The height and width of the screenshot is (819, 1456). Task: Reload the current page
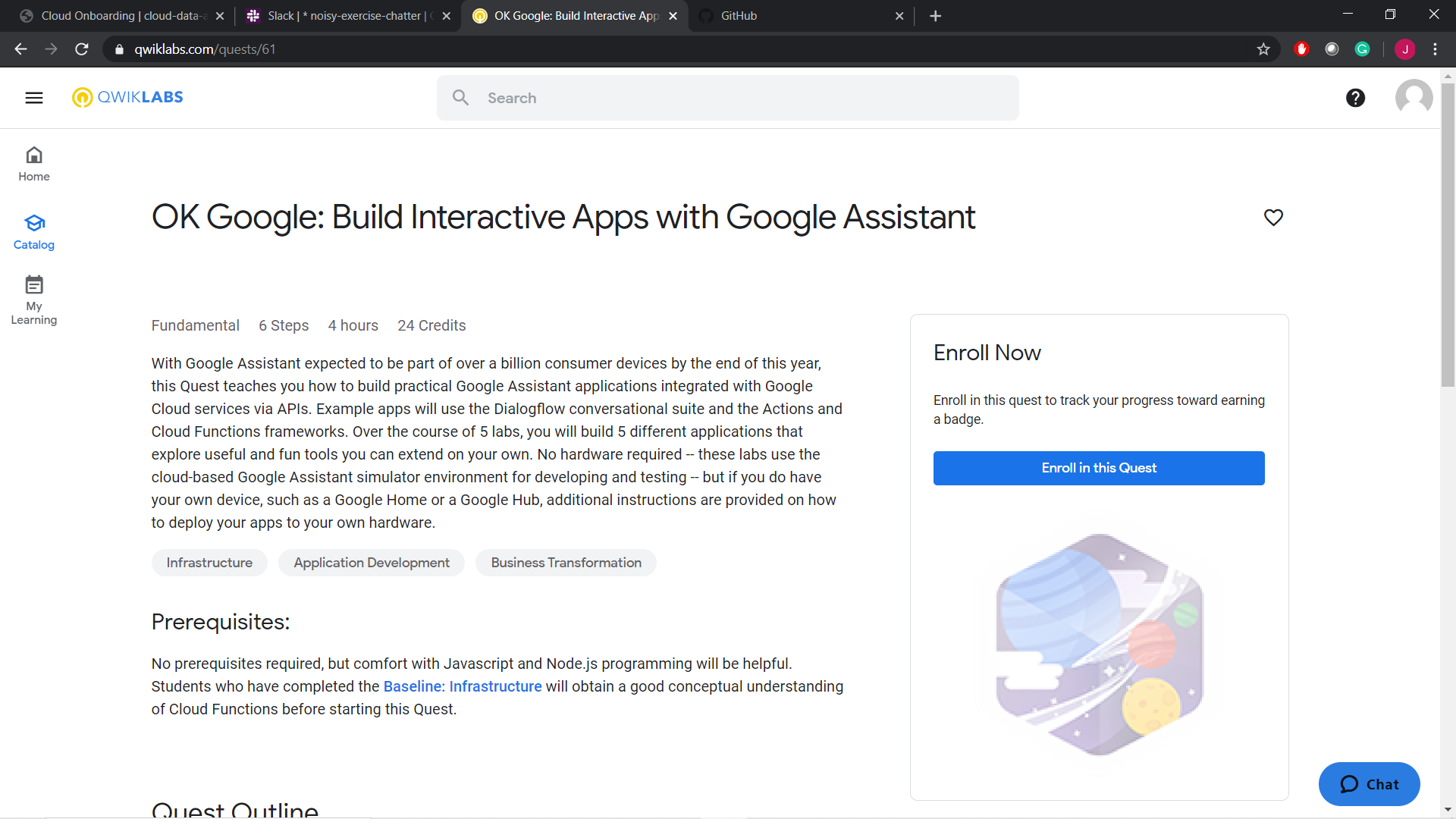click(x=82, y=49)
